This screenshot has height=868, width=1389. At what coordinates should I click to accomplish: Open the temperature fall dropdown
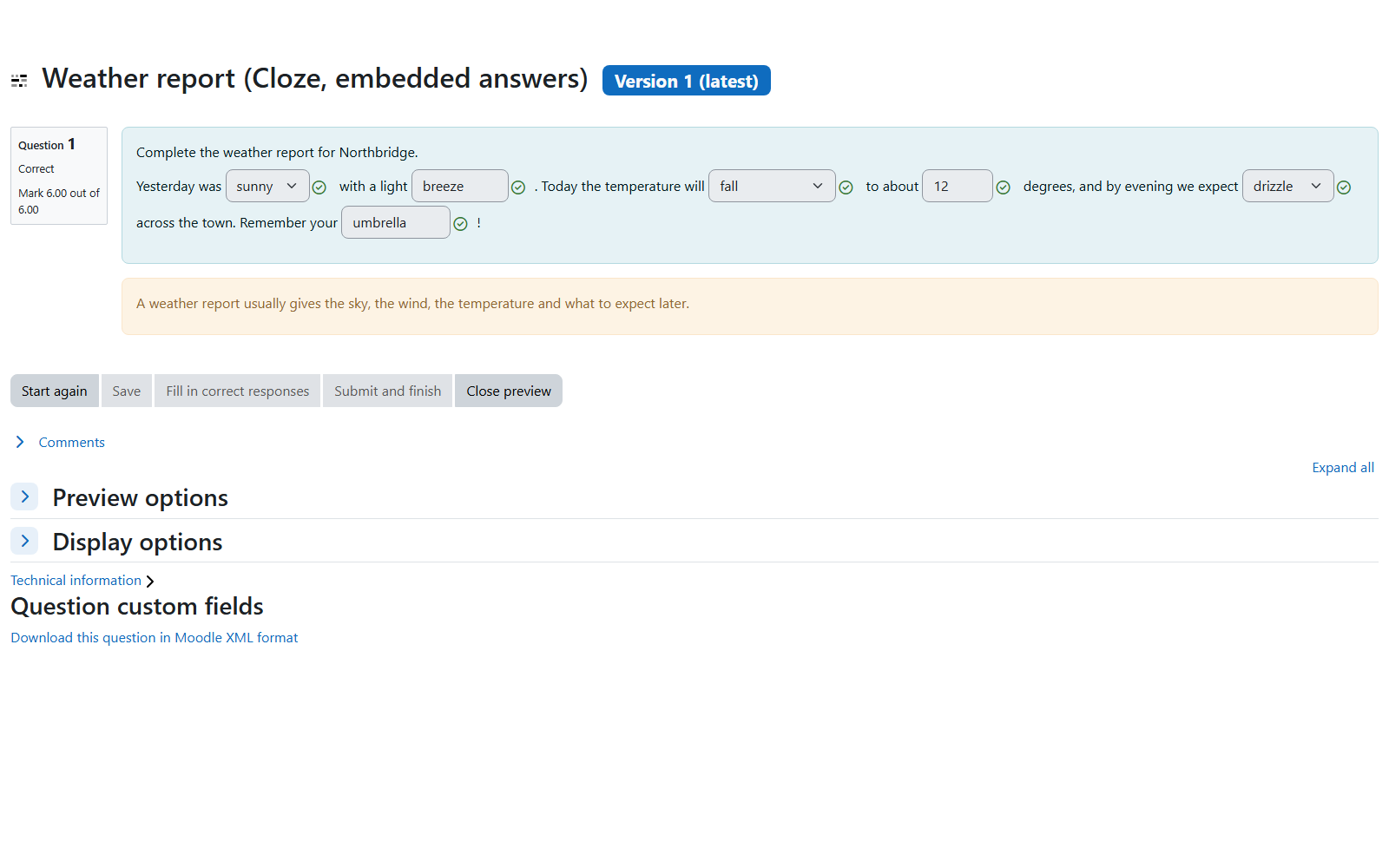[772, 186]
